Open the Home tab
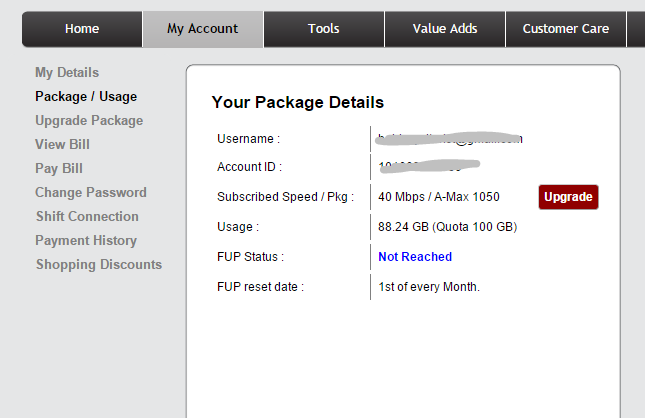Image resolution: width=645 pixels, height=418 pixels. coord(82,29)
